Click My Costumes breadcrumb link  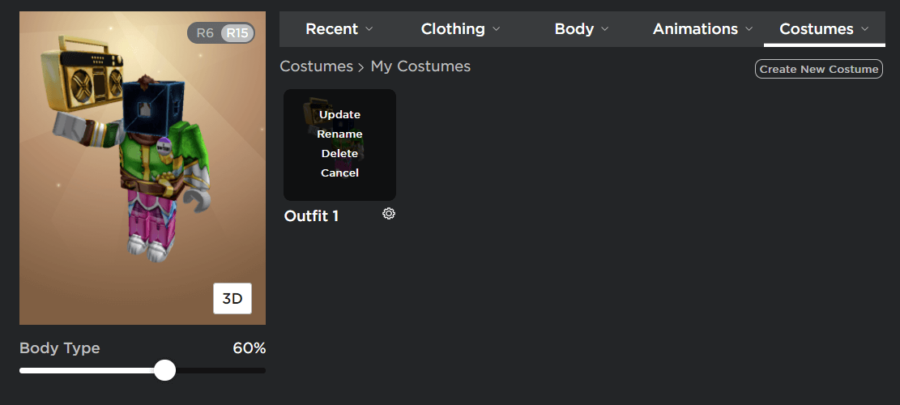tap(421, 67)
